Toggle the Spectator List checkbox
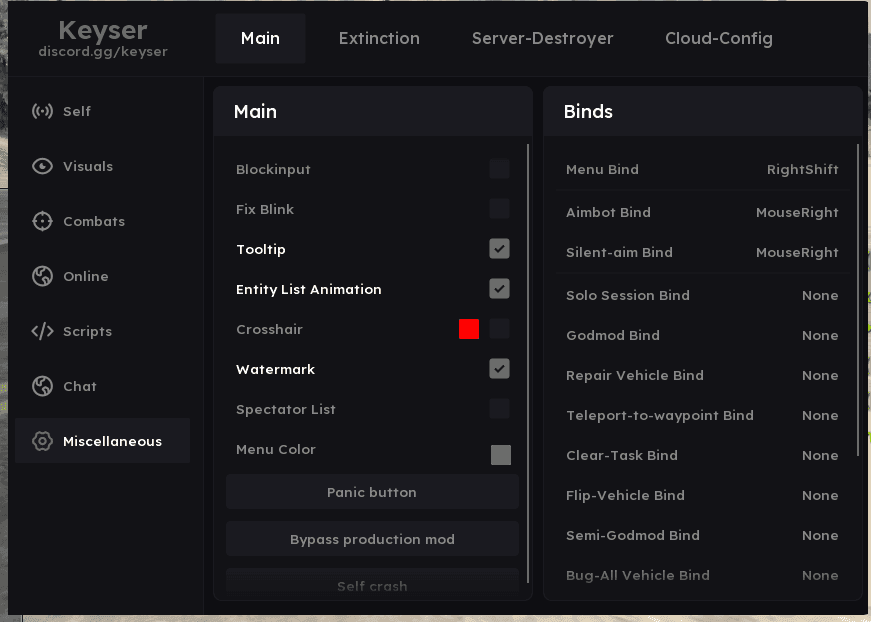 [499, 409]
